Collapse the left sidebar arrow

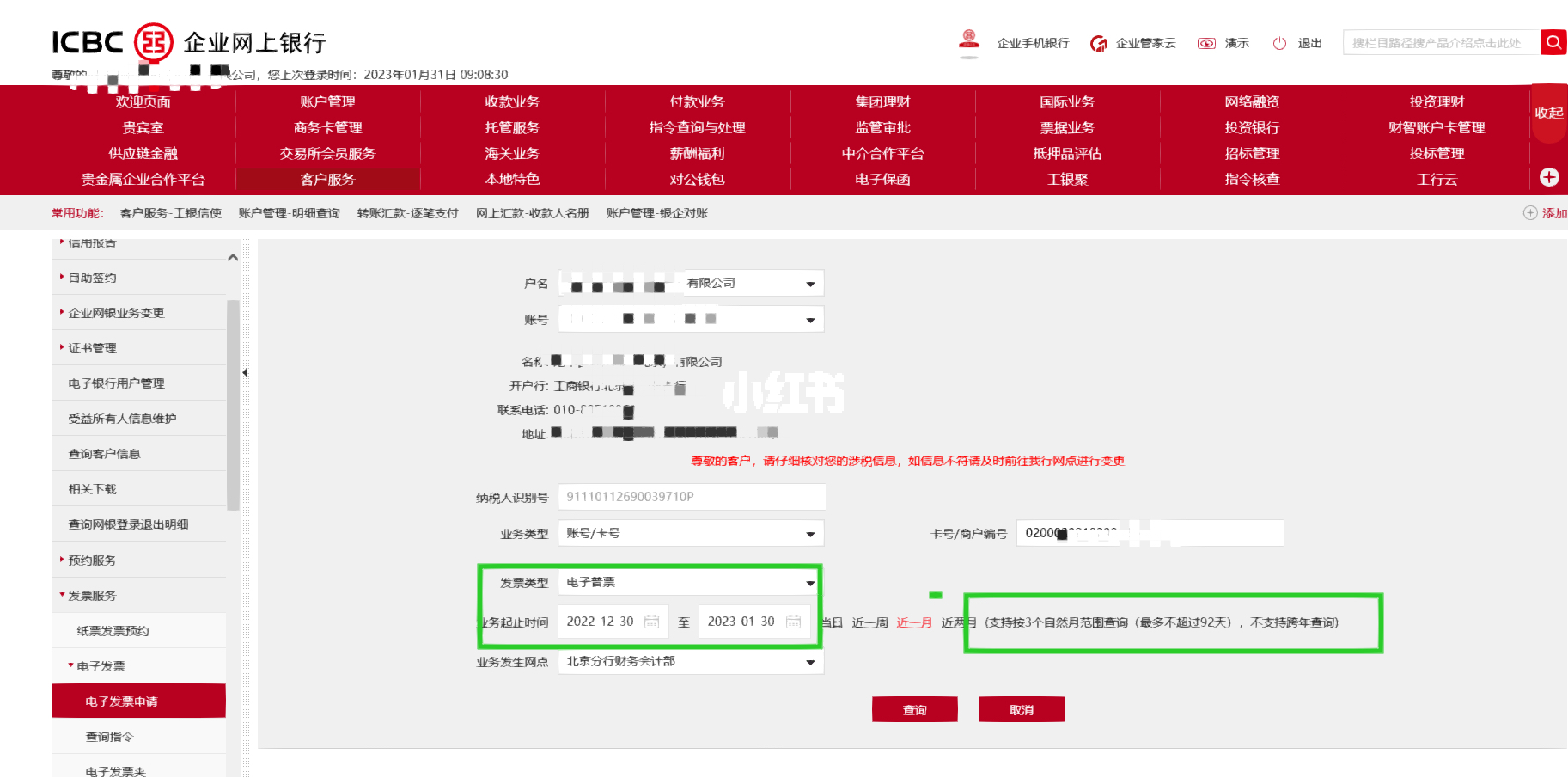[246, 372]
